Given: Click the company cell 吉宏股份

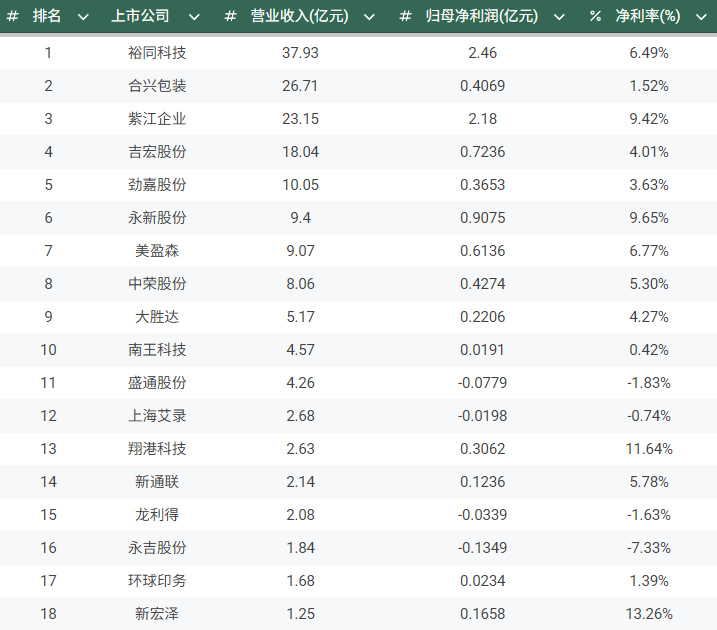Looking at the screenshot, I should click(x=157, y=152).
